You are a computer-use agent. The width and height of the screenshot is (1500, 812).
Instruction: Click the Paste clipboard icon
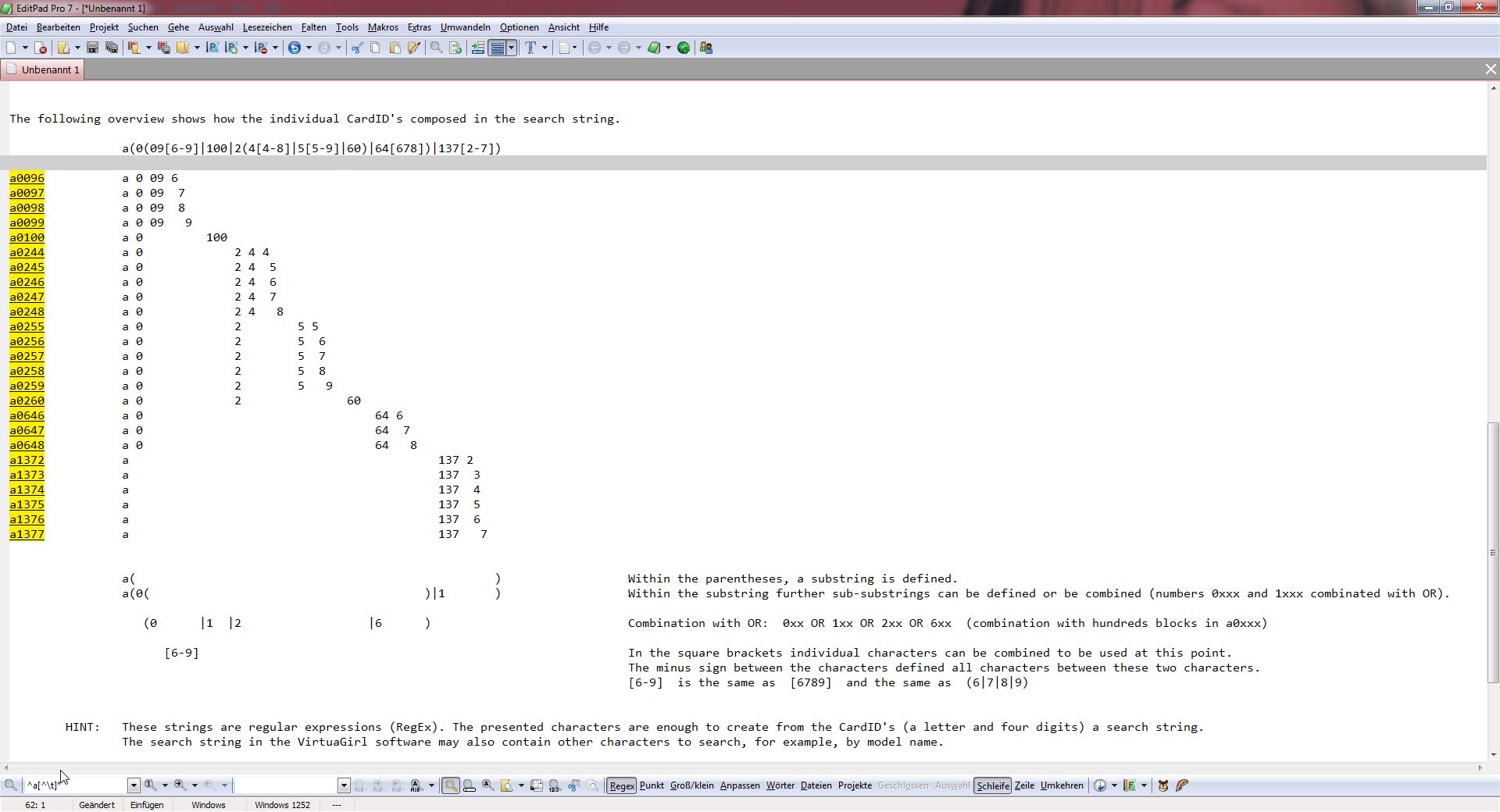click(x=395, y=48)
